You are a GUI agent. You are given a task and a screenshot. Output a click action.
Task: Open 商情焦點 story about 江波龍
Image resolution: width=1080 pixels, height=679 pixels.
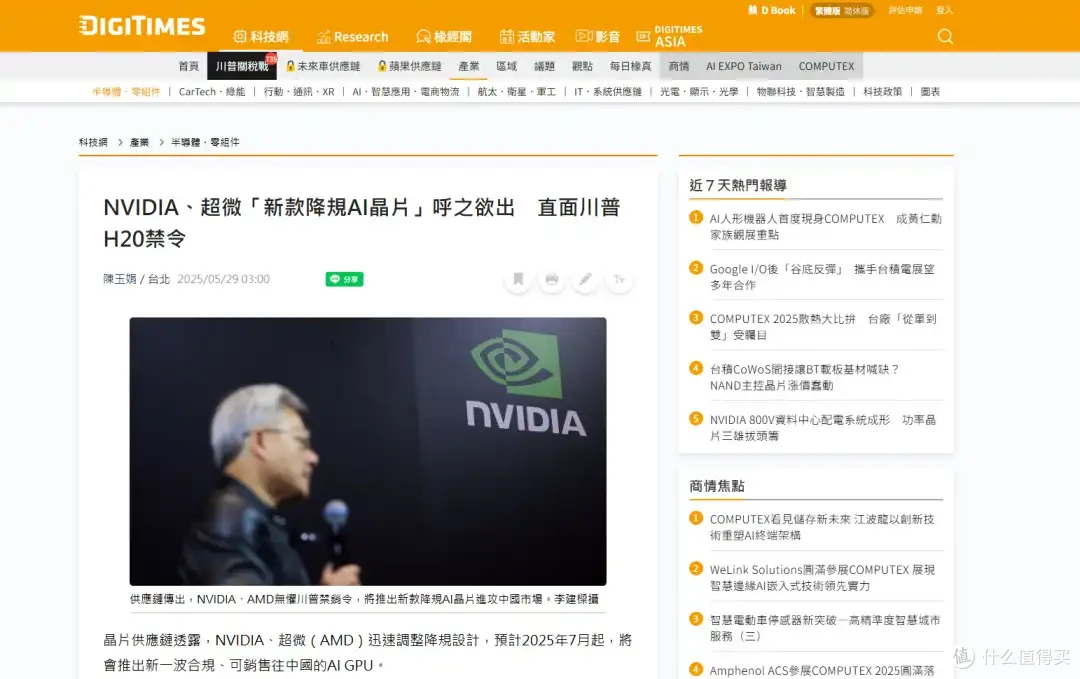(822, 527)
